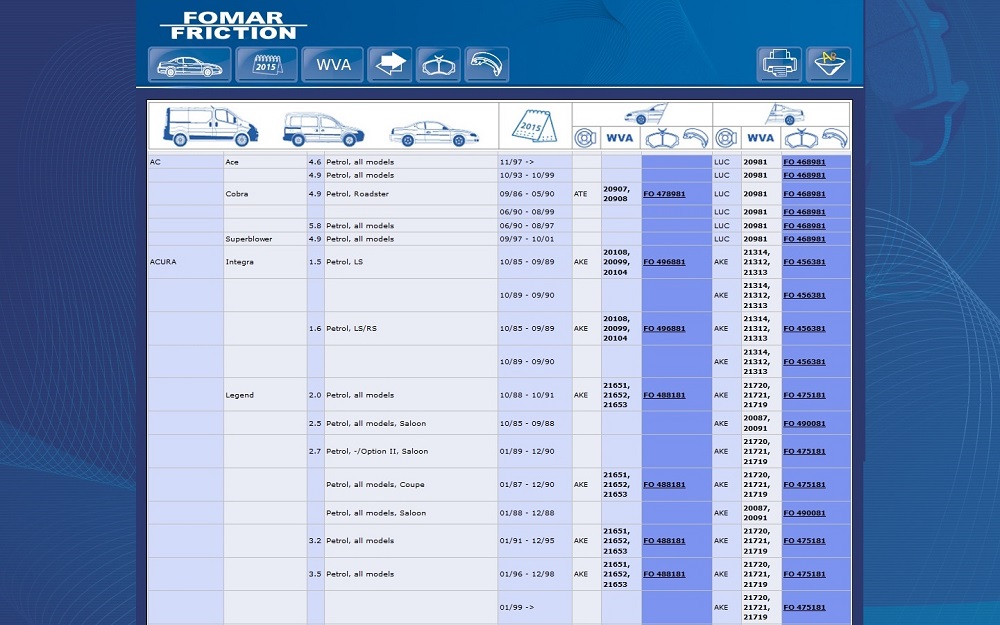Click the date range '09/86 - 05/90'

click(527, 194)
